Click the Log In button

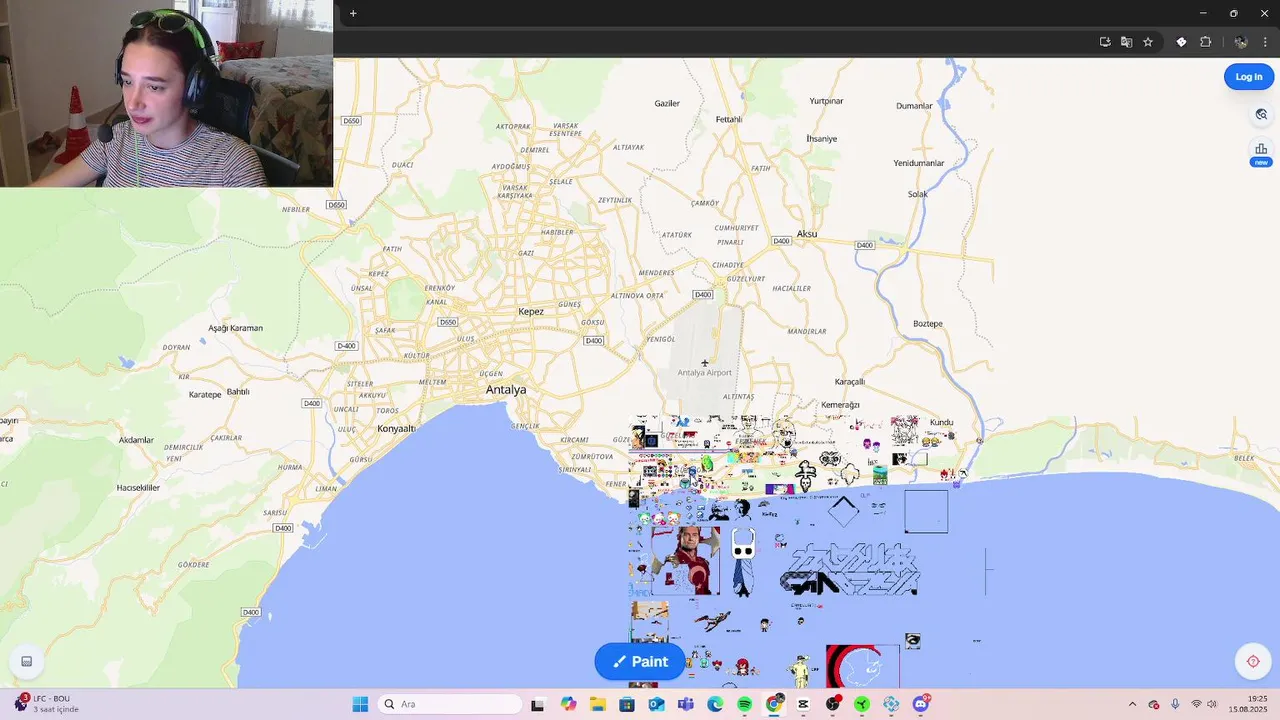click(x=1248, y=77)
